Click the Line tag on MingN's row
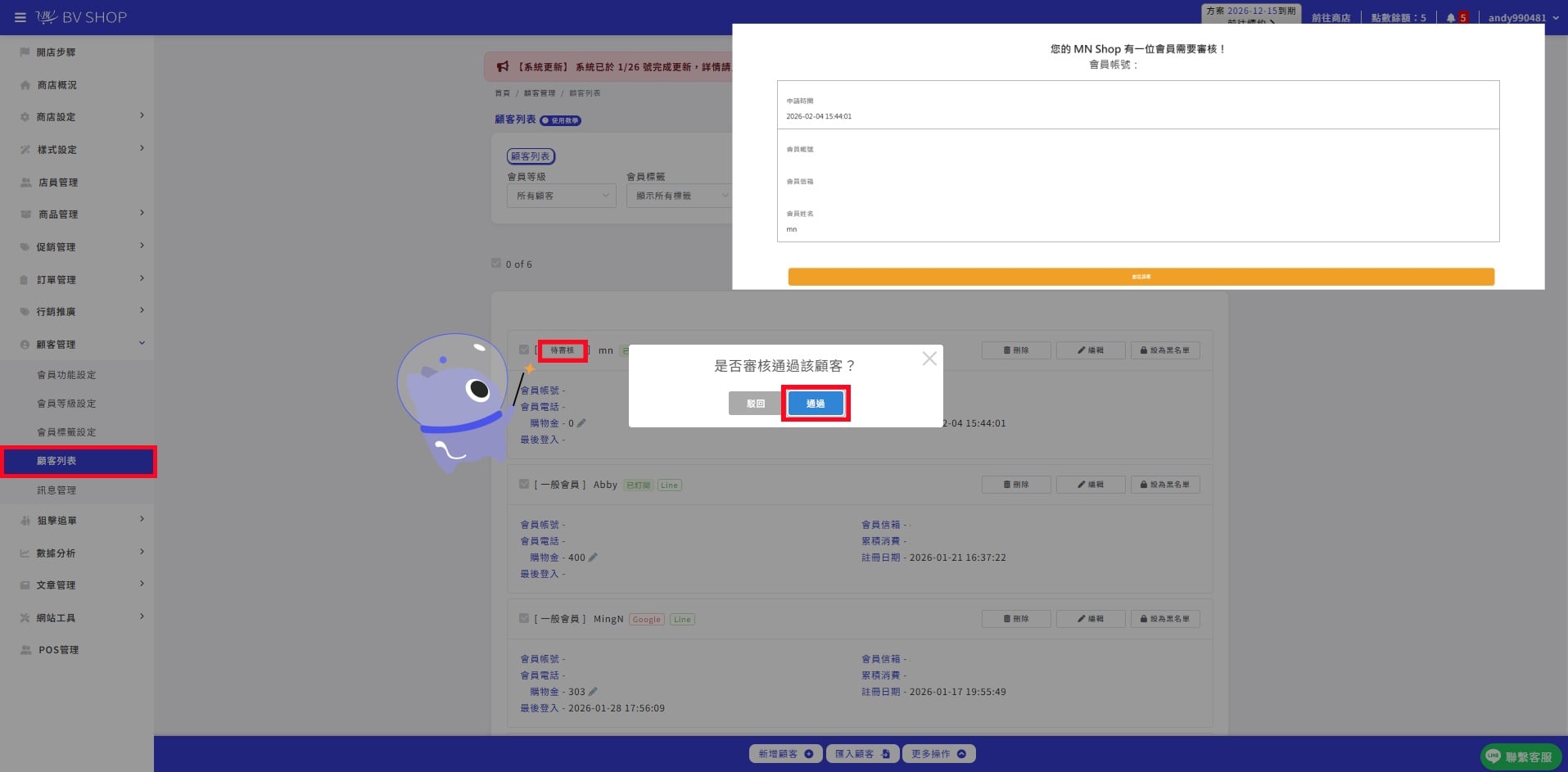Image resolution: width=1568 pixels, height=772 pixels. click(x=683, y=620)
